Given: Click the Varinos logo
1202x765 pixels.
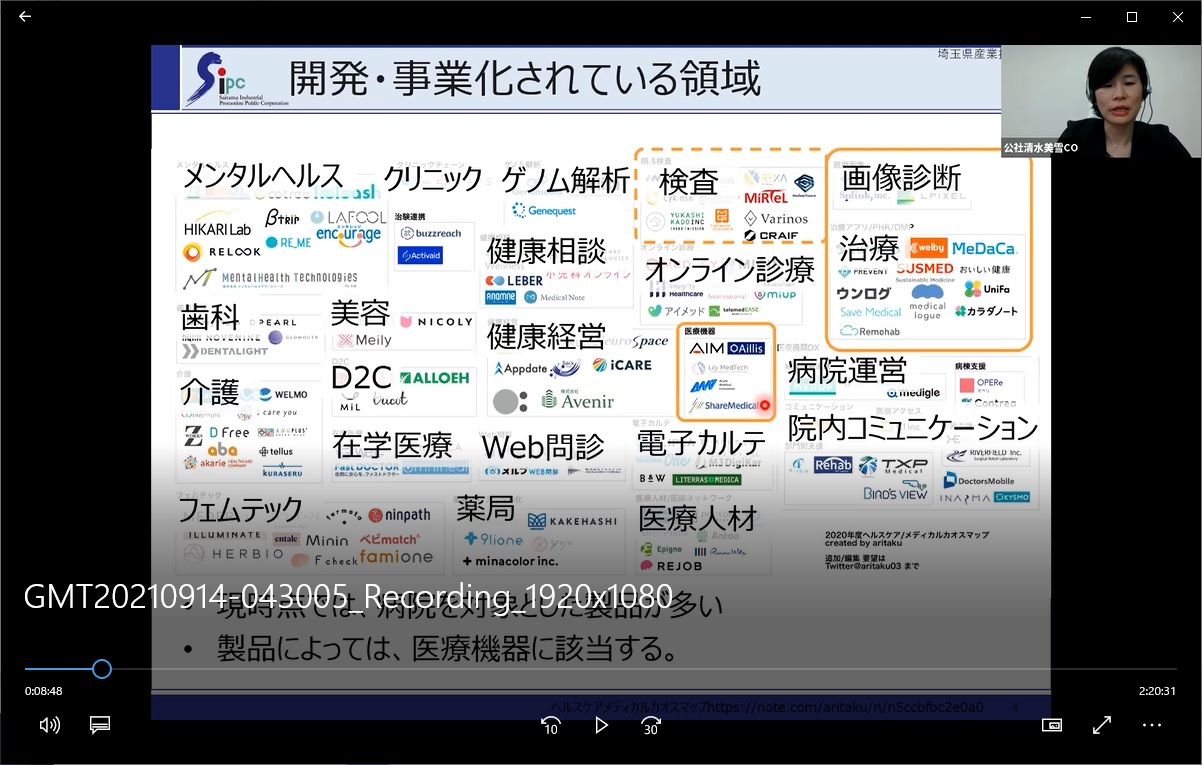Looking at the screenshot, I should click(776, 218).
